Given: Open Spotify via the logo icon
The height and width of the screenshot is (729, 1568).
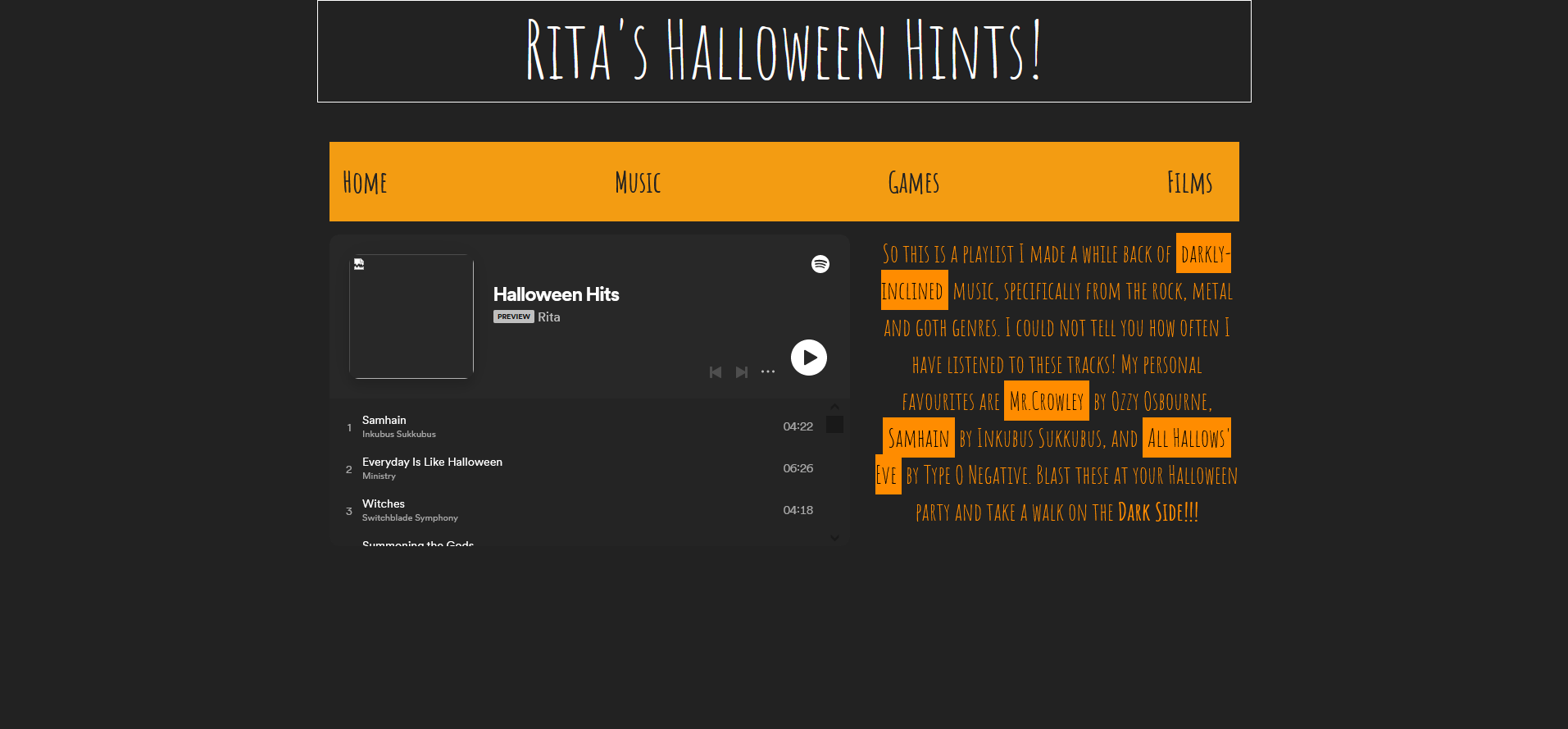Looking at the screenshot, I should pos(820,264).
